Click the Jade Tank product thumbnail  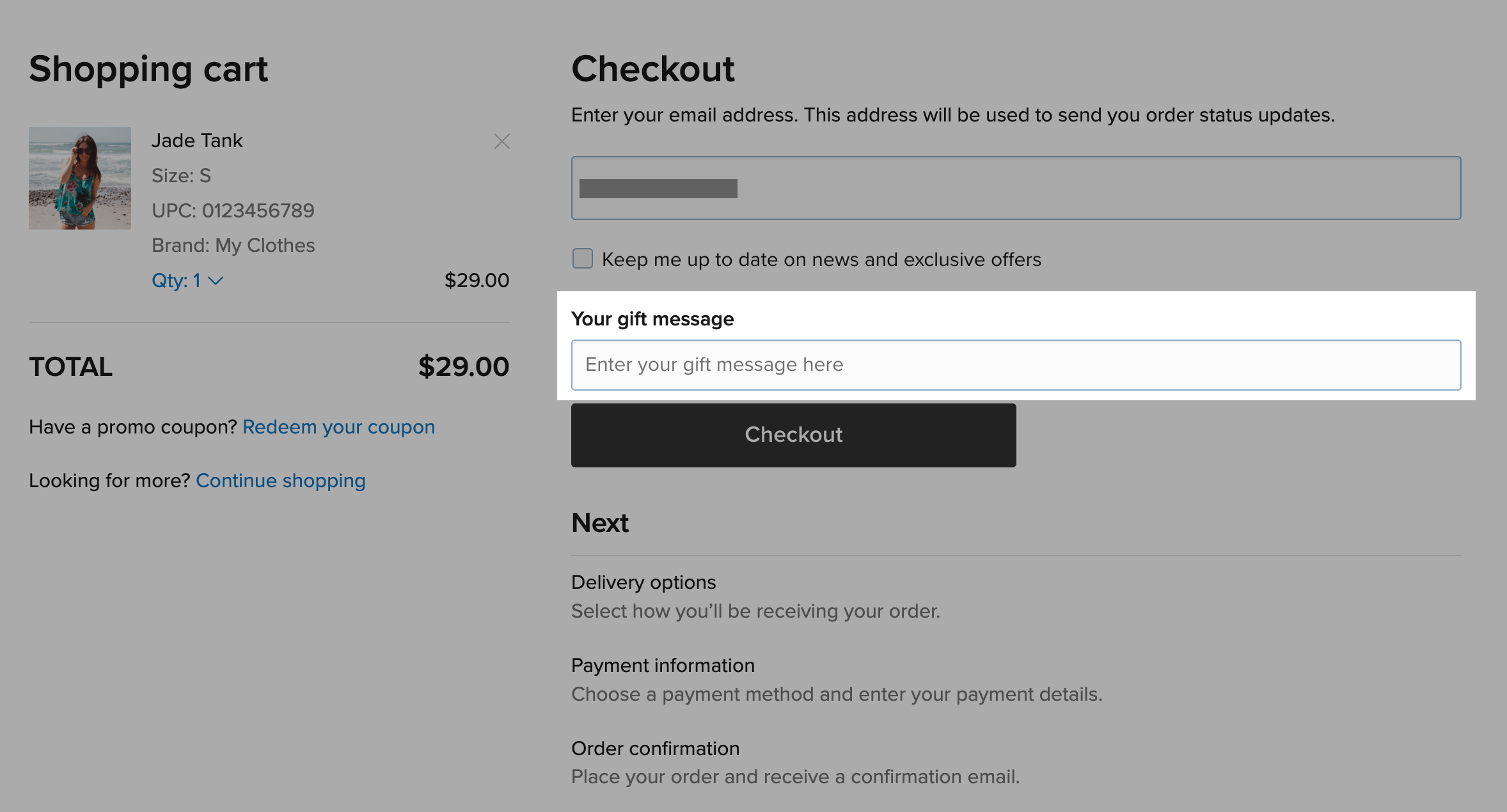[x=79, y=178]
